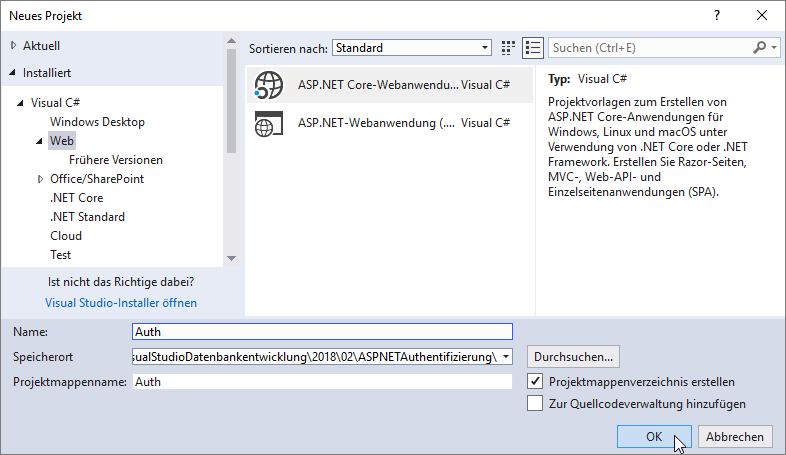This screenshot has width=786, height=455.
Task: Close the Neues Projekt dialog
Action: tap(762, 16)
